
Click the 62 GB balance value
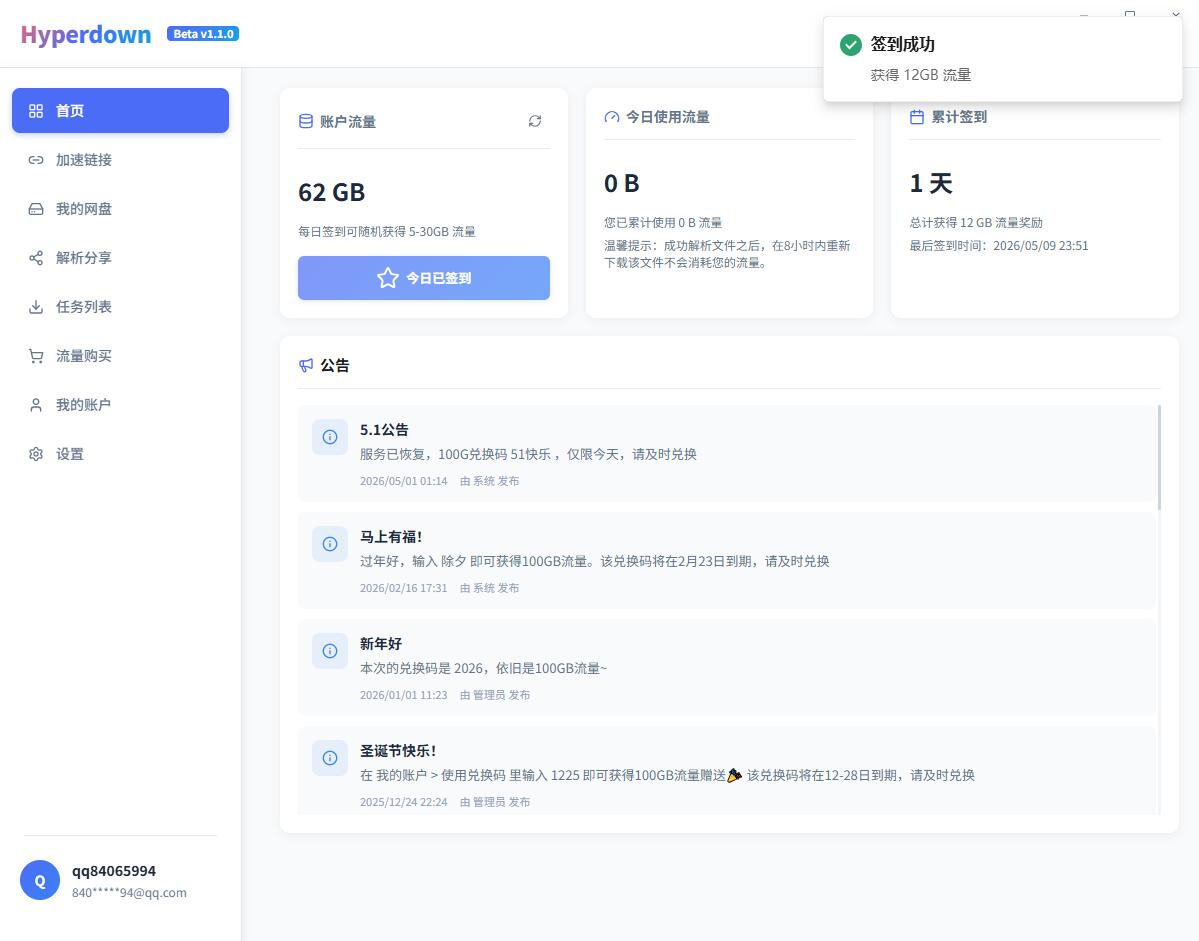pos(332,192)
